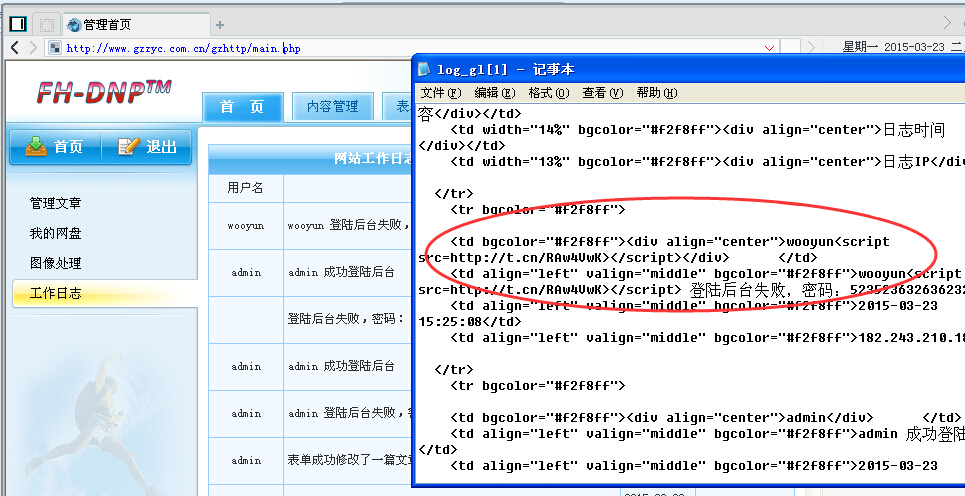Go forward with the browser forward arrow
The width and height of the screenshot is (965, 496).
click(33, 47)
